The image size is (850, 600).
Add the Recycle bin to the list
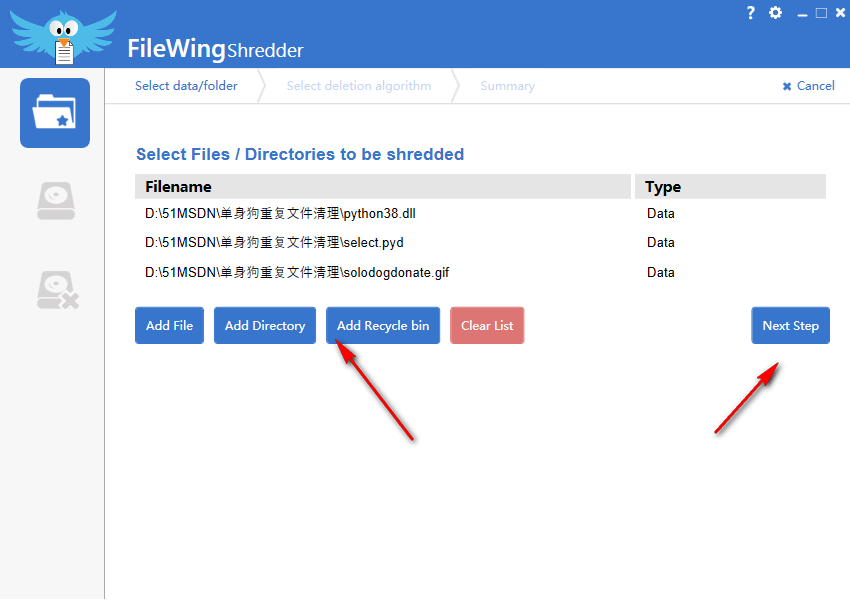(383, 326)
